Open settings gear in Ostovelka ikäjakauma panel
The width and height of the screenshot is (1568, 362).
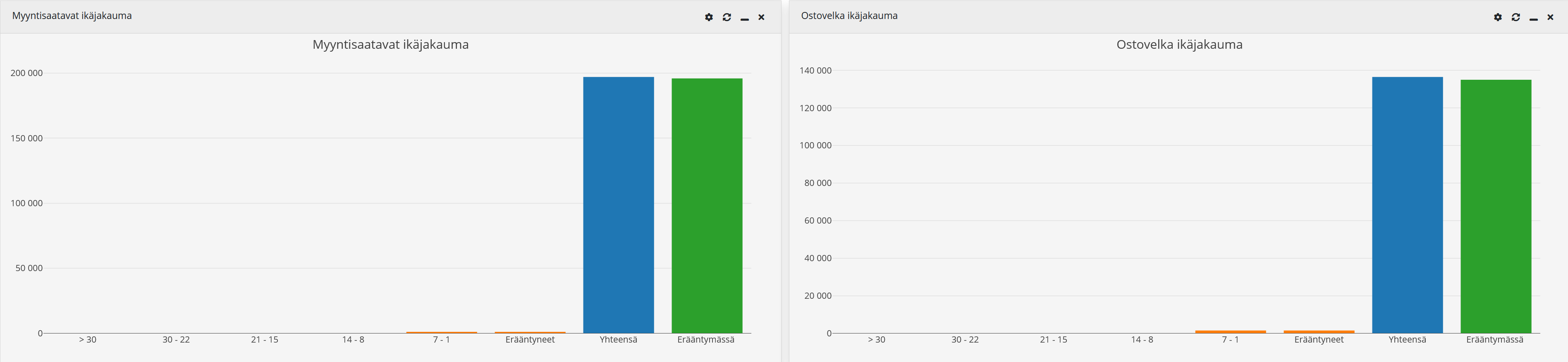[1497, 17]
